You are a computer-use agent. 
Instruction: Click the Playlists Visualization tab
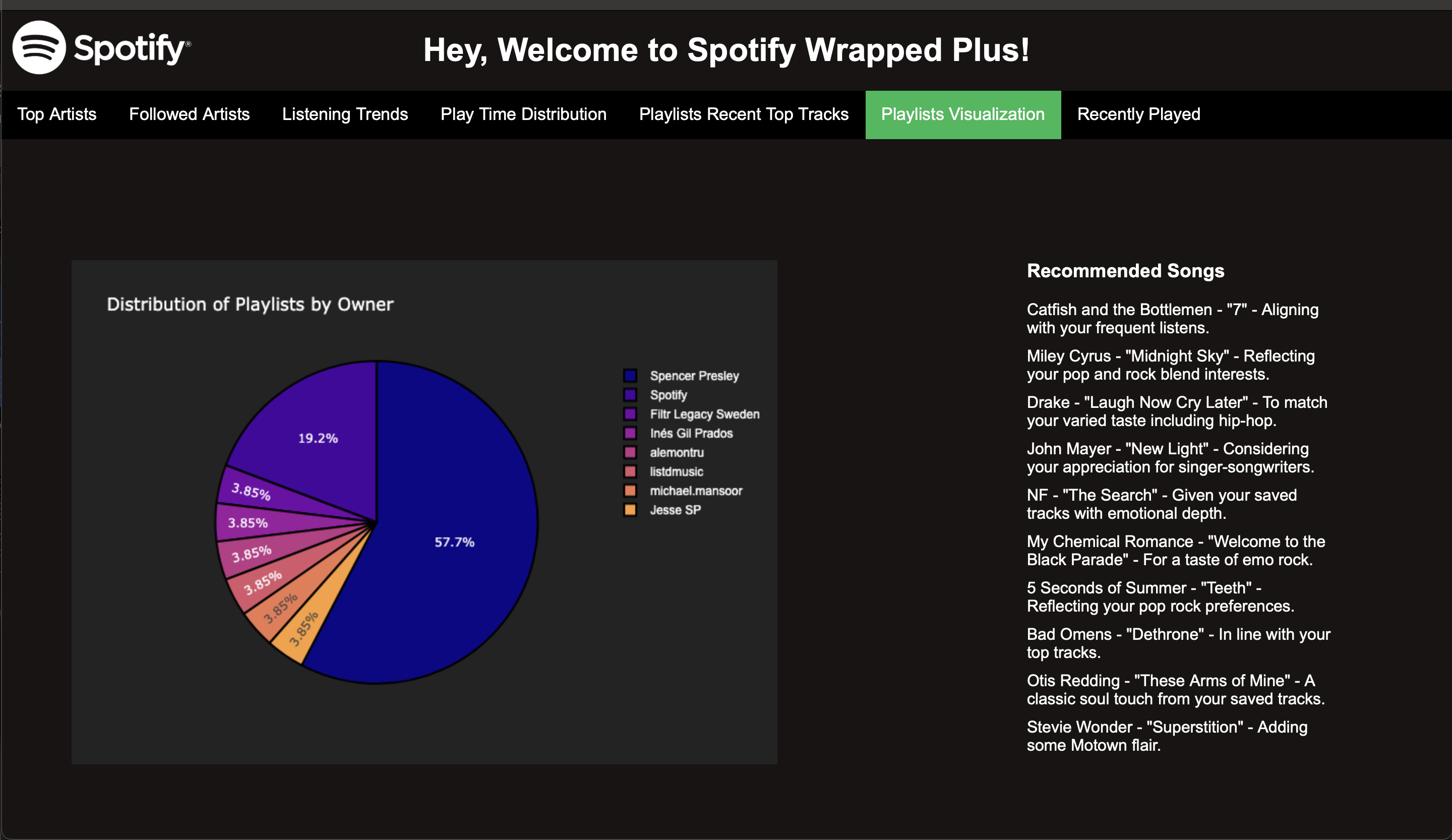962,114
